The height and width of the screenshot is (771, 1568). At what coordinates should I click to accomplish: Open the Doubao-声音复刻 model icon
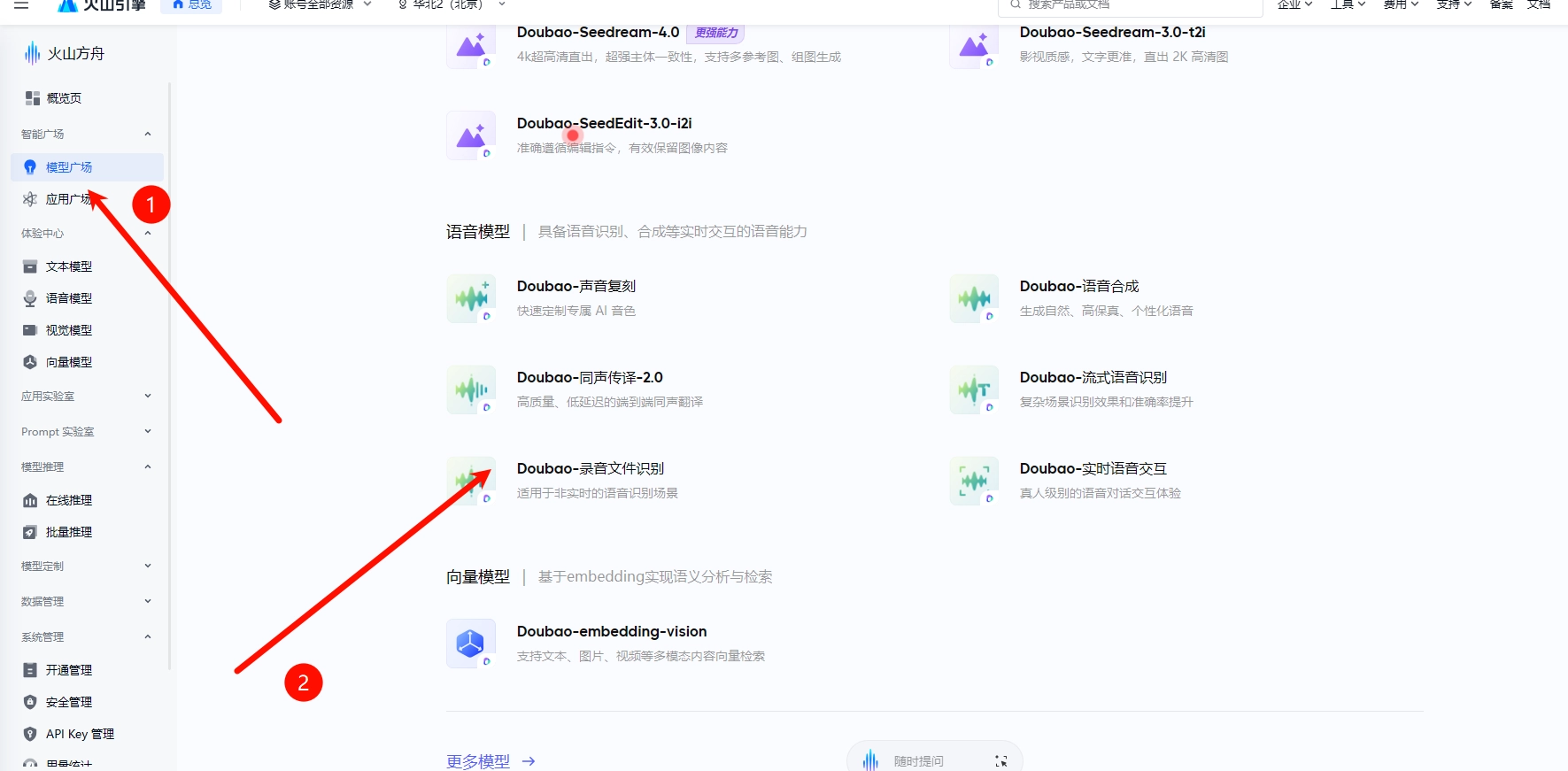point(471,298)
